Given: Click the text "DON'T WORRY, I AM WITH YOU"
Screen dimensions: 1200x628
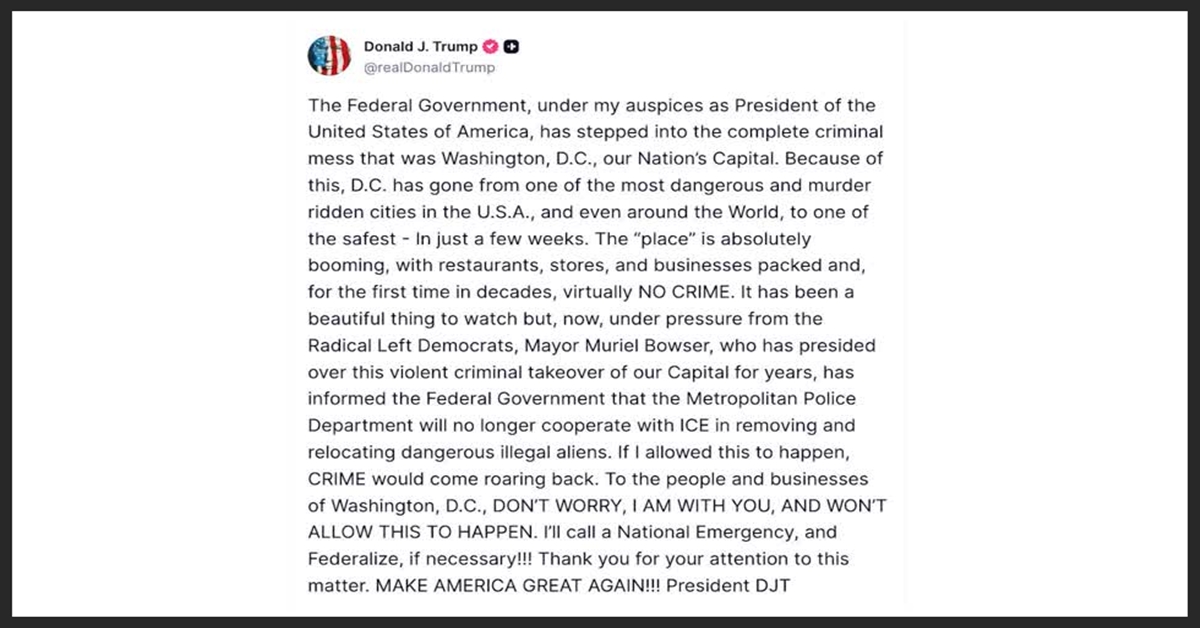Looking at the screenshot, I should [598, 506].
